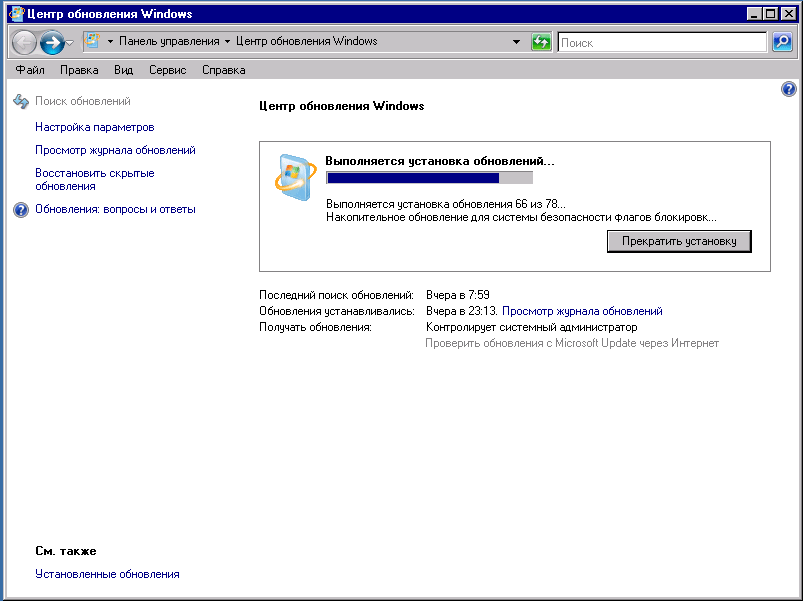Maximize the Windows Update window

[x=771, y=14]
